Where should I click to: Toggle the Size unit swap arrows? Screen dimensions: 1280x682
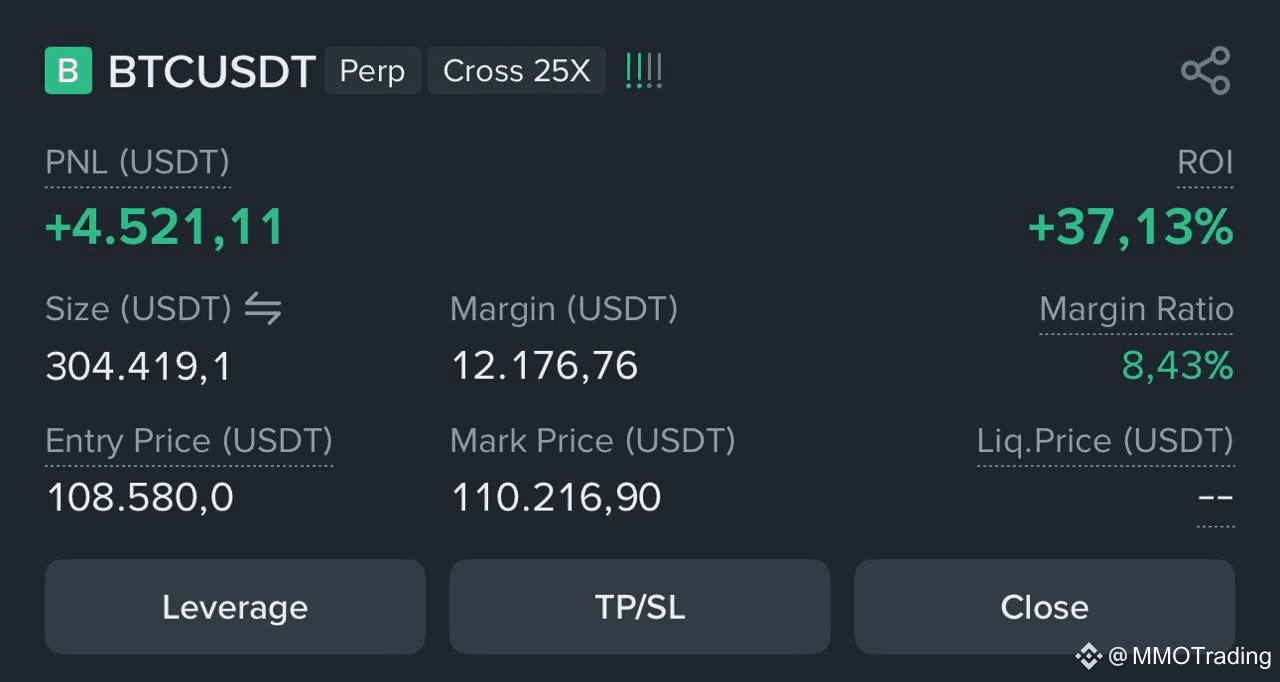[263, 309]
